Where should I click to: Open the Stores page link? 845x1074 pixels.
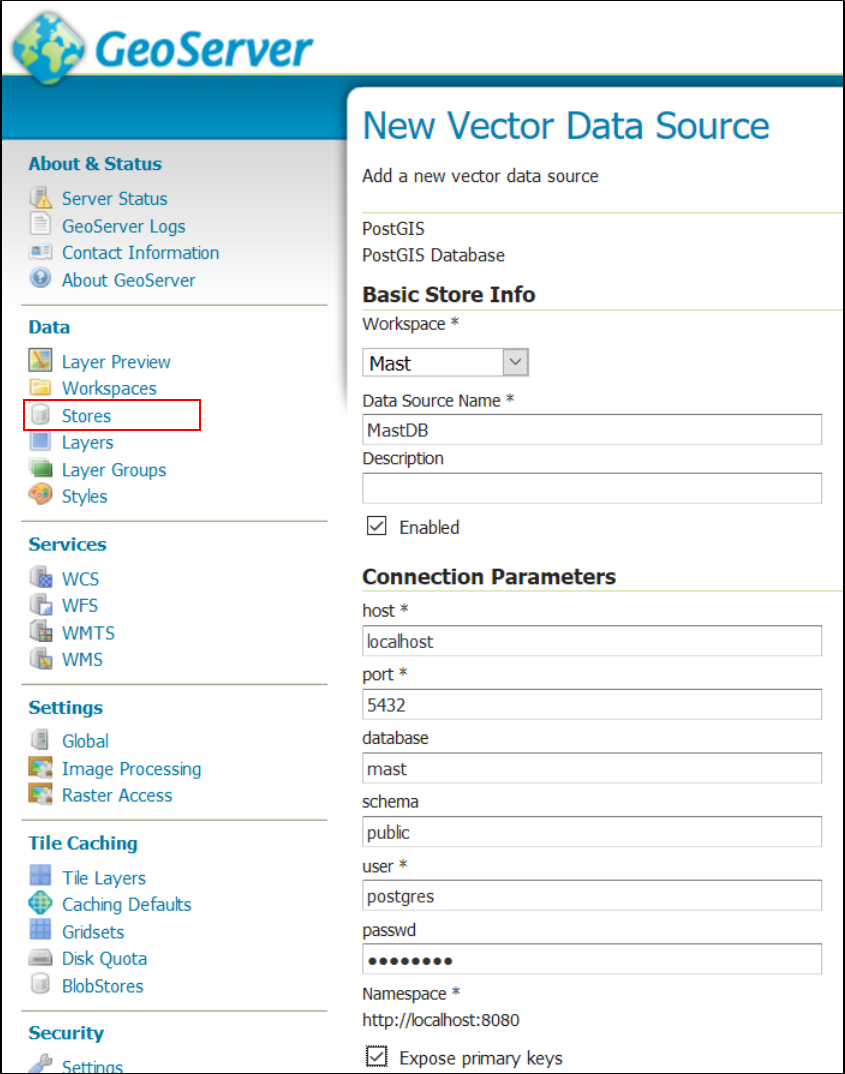pyautogui.click(x=86, y=415)
